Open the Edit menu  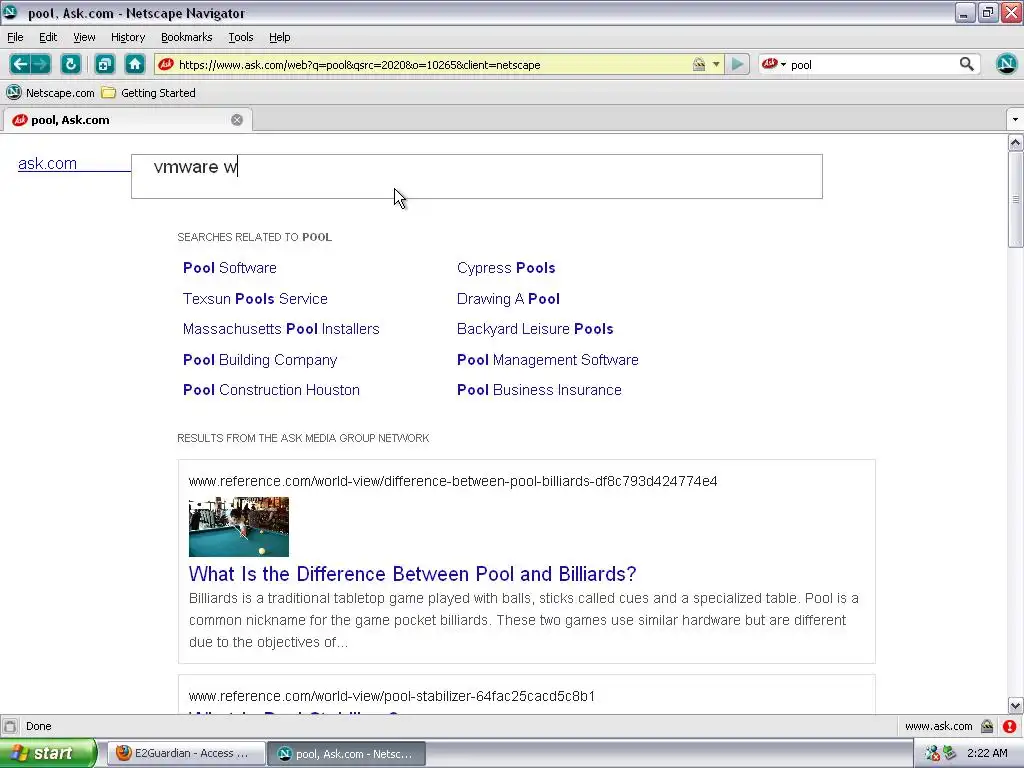[48, 37]
